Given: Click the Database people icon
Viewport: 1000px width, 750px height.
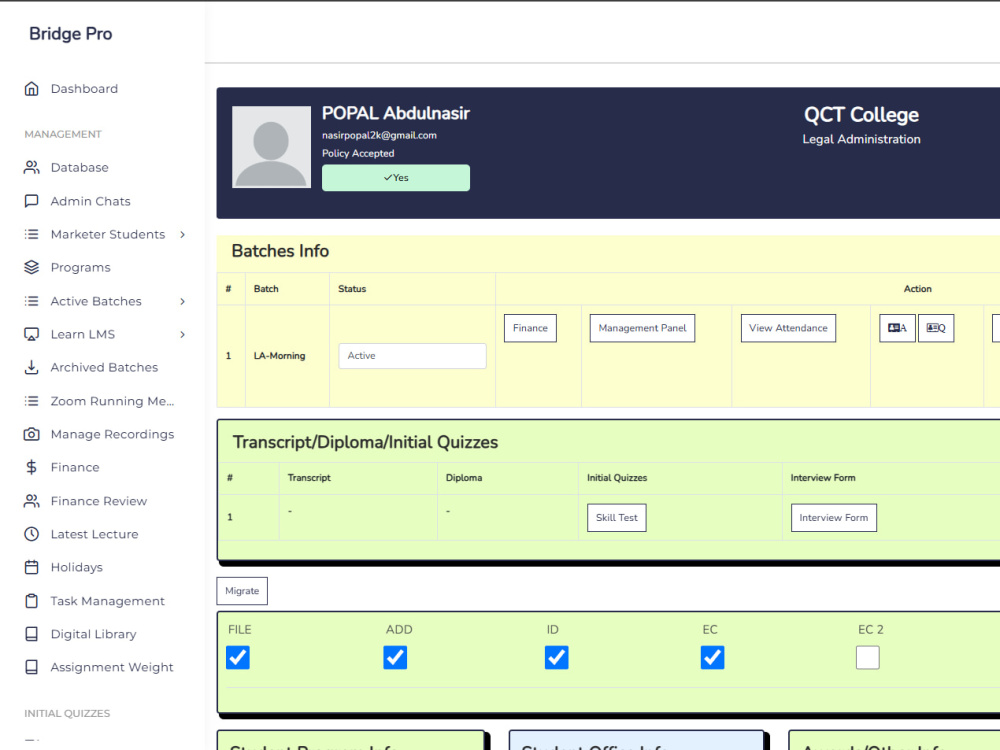Looking at the screenshot, I should 31,167.
